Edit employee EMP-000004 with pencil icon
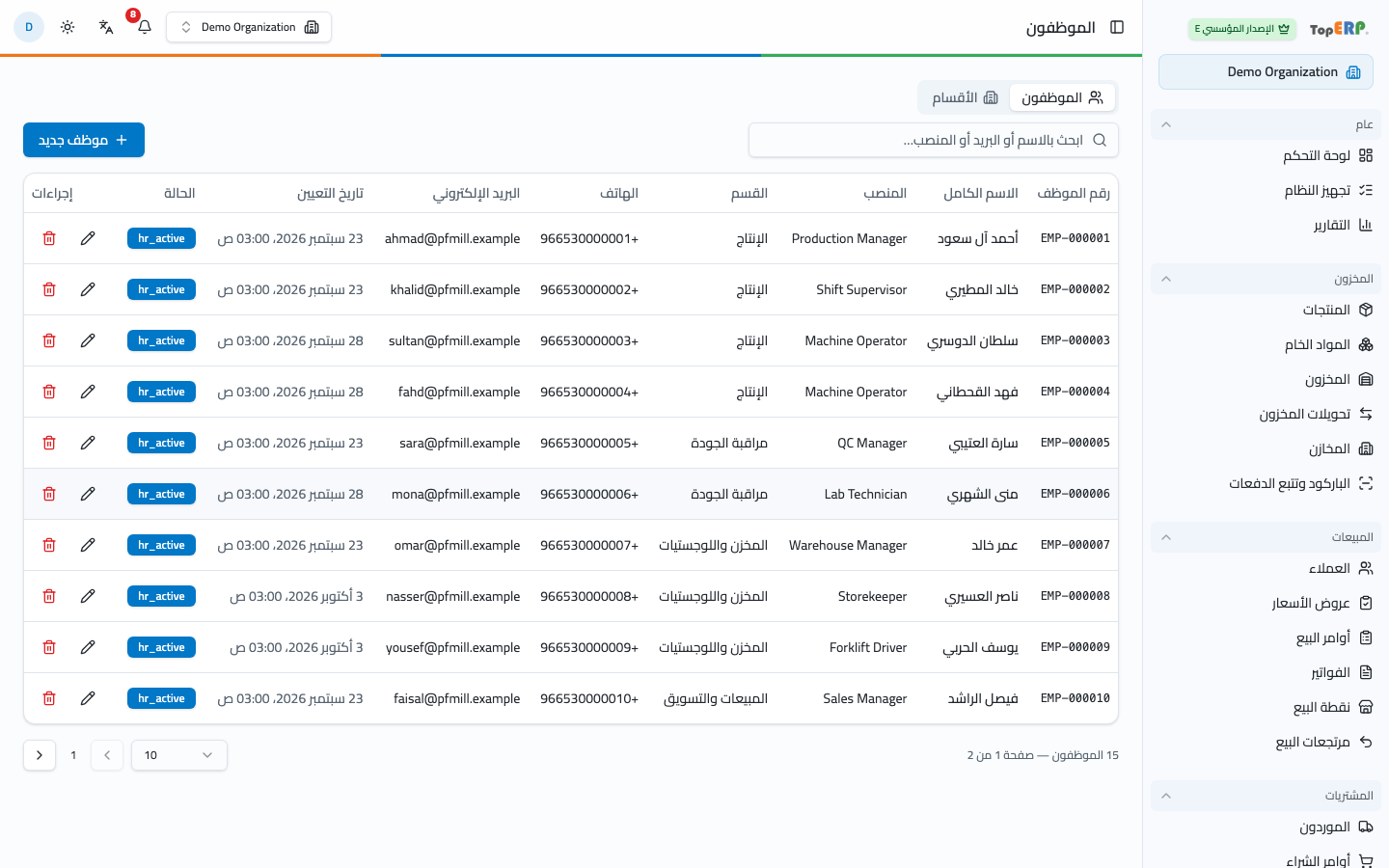The width and height of the screenshot is (1389, 868). click(x=88, y=392)
